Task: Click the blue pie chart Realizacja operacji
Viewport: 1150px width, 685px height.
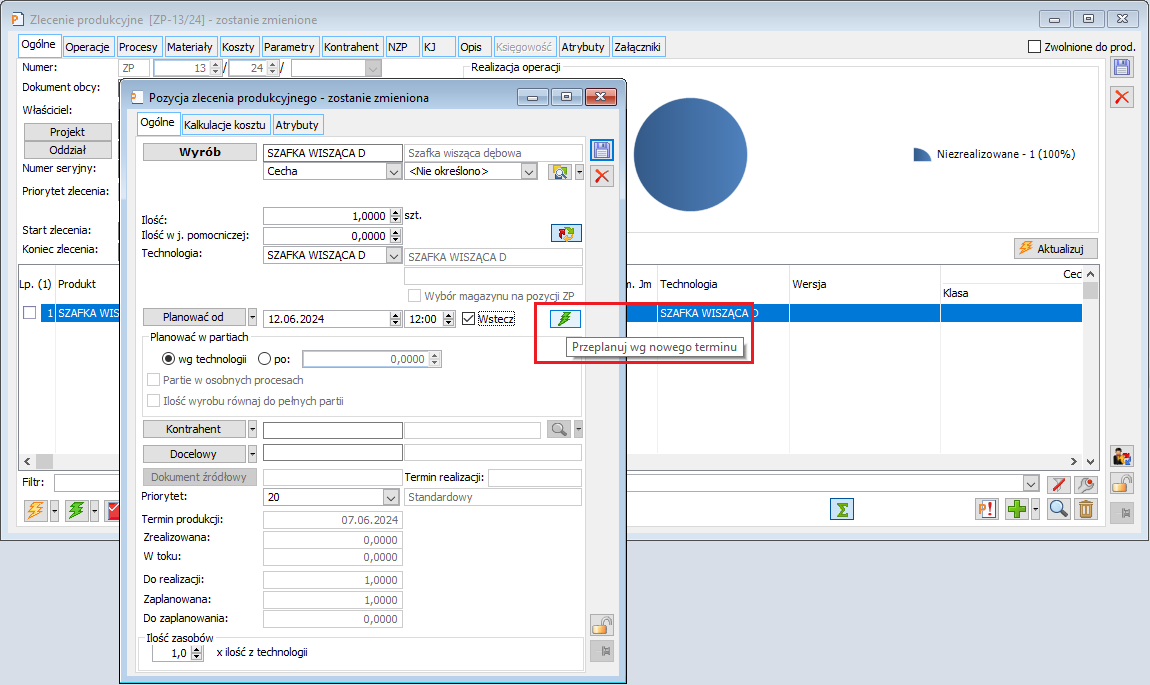Action: (x=690, y=155)
